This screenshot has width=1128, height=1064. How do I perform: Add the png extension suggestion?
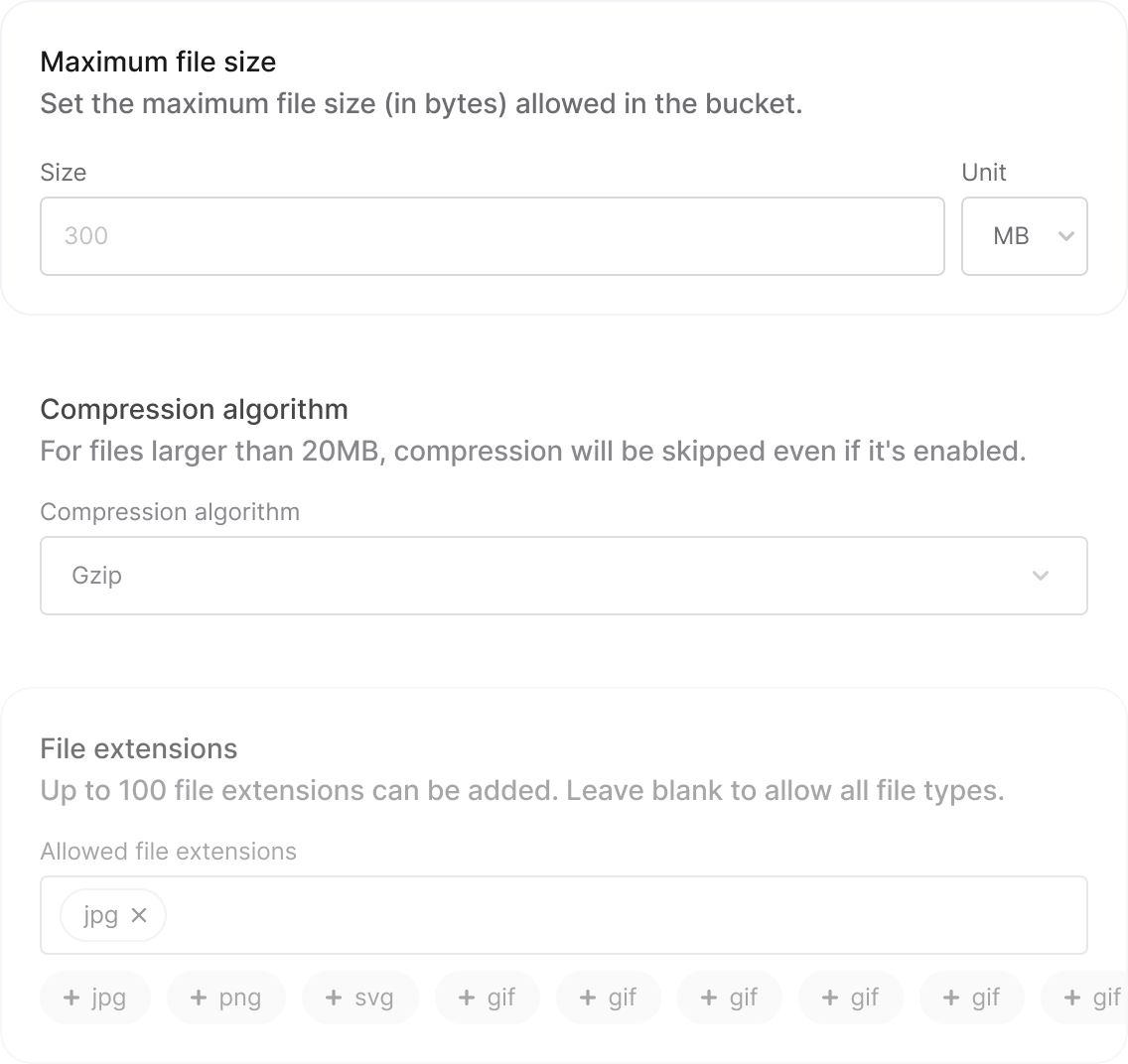point(225,997)
